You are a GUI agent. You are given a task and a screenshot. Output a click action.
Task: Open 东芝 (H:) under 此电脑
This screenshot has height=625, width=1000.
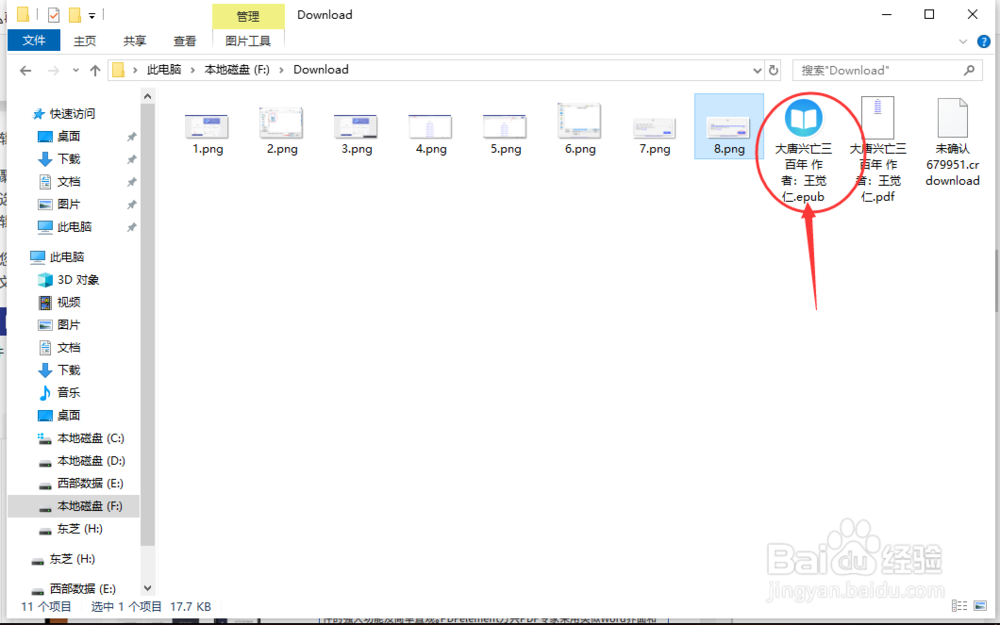coord(79,529)
